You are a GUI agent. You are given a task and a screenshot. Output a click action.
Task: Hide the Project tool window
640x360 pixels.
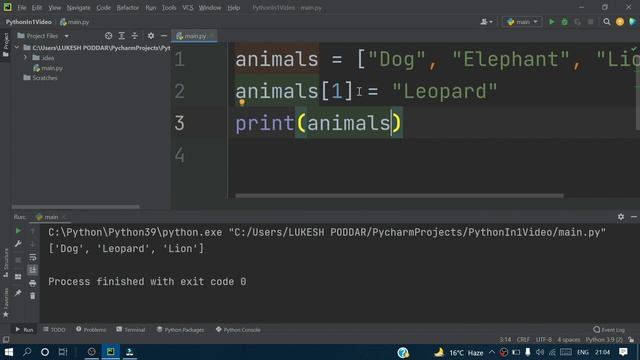pos(164,36)
